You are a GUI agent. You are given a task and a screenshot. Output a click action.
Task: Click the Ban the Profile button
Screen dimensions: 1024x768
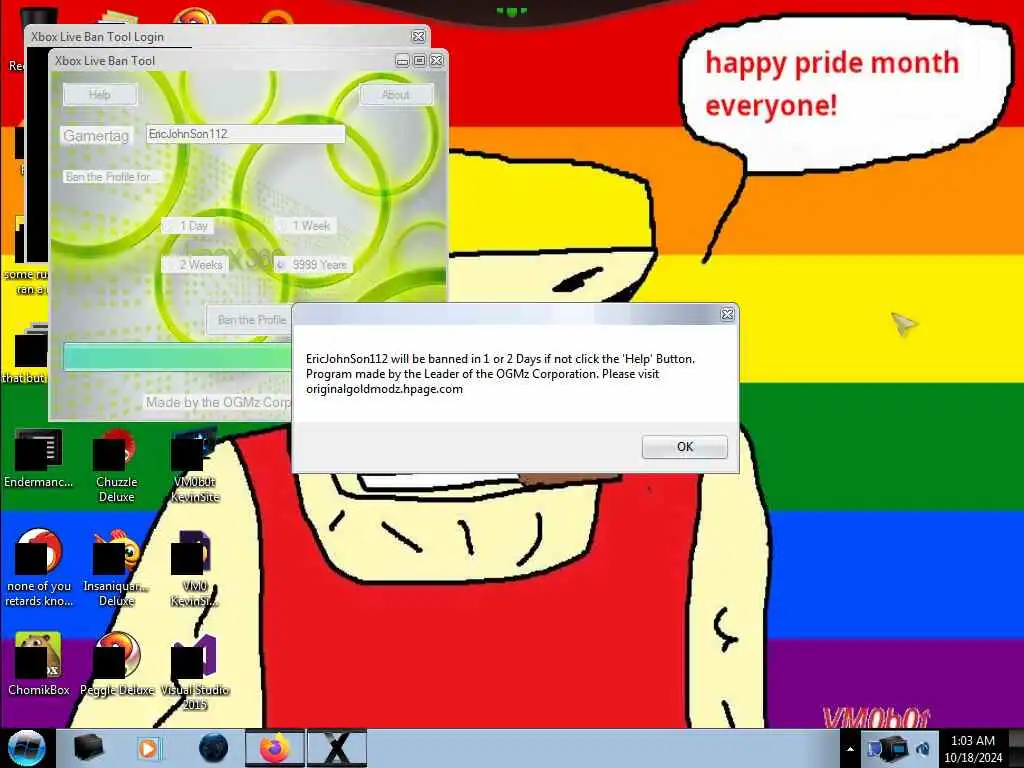pyautogui.click(x=251, y=320)
